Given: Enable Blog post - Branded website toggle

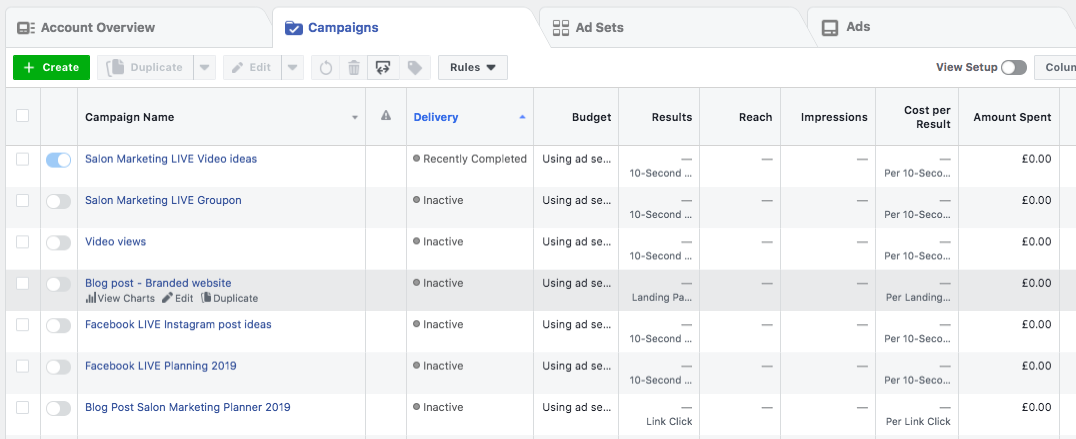Looking at the screenshot, I should (58, 284).
